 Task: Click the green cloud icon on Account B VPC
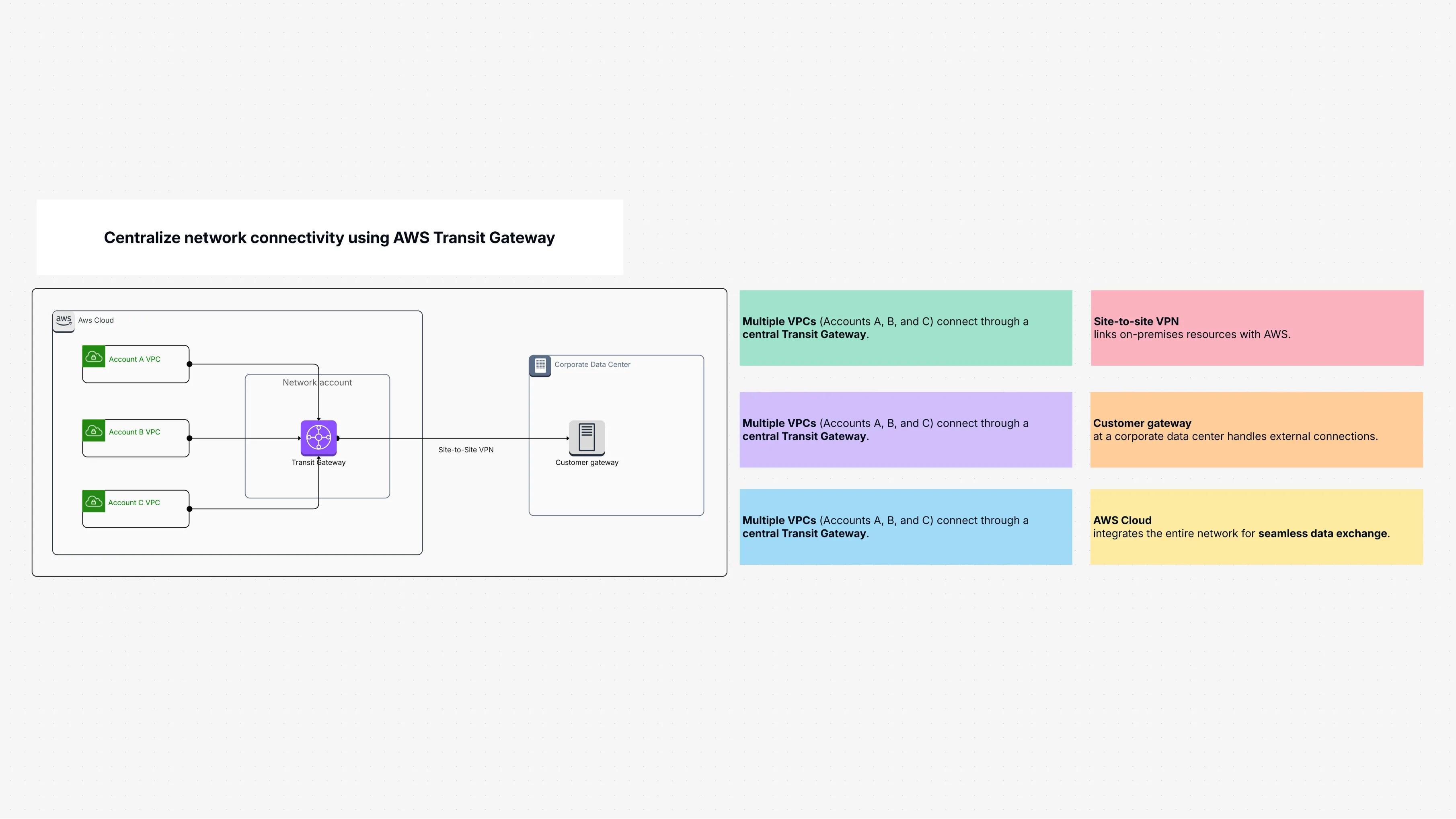click(x=94, y=430)
